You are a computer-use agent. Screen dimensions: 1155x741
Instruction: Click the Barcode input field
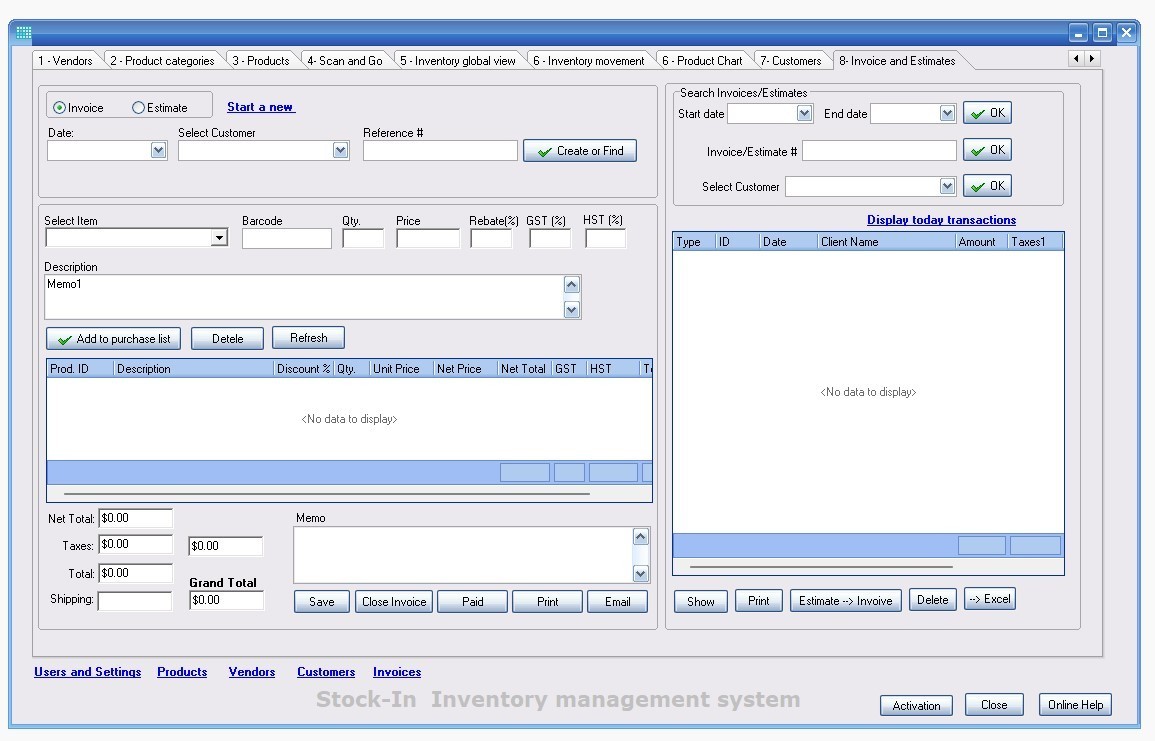(287, 239)
